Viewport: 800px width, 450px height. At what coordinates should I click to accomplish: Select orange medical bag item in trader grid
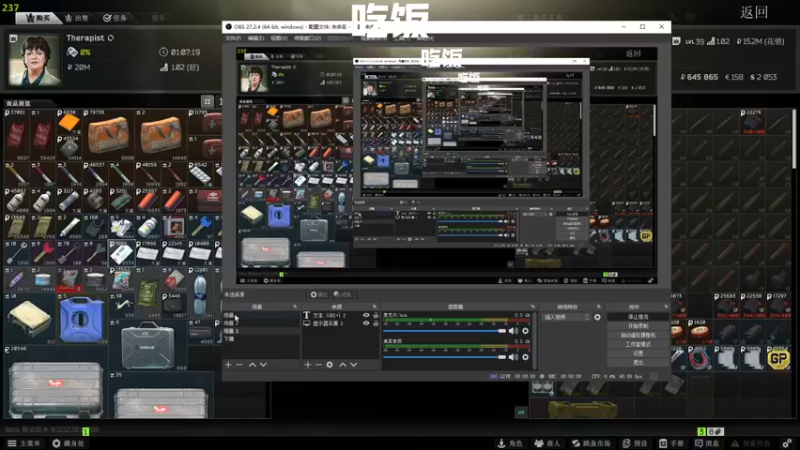click(x=108, y=135)
